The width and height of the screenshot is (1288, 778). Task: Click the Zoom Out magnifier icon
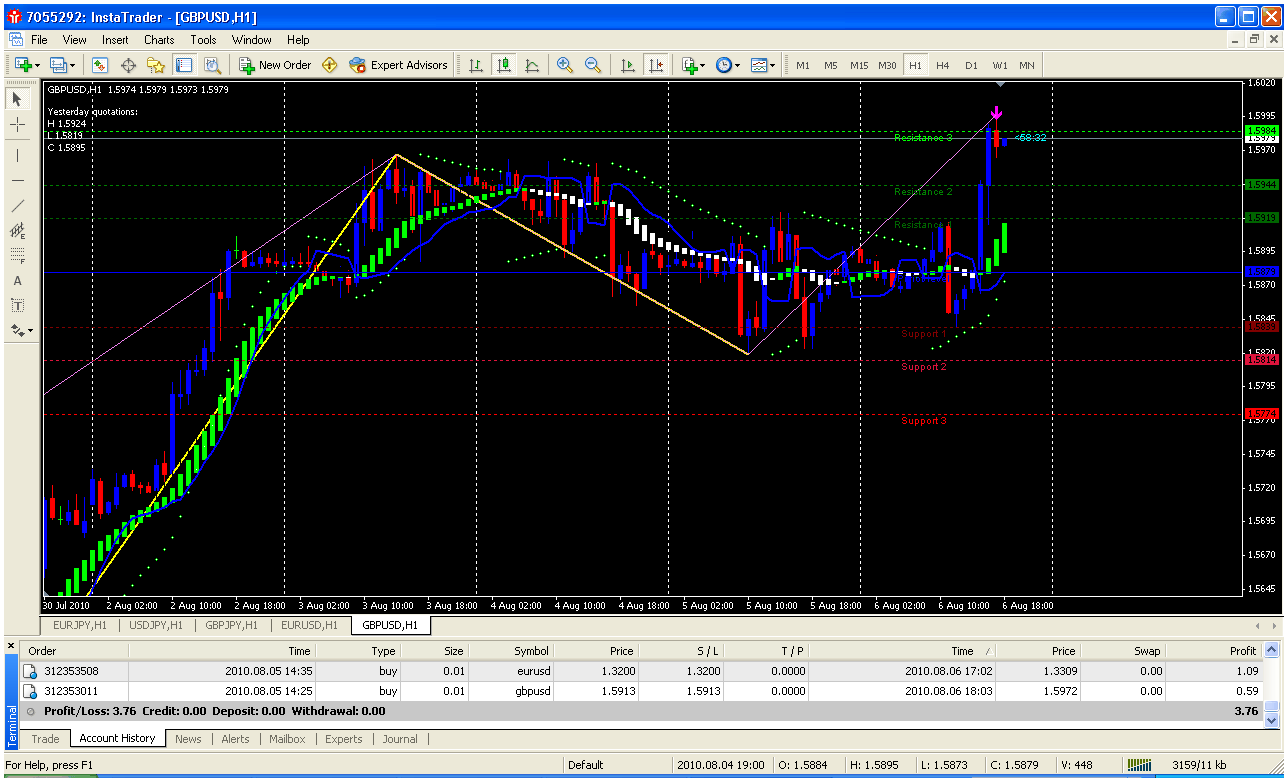pyautogui.click(x=593, y=65)
